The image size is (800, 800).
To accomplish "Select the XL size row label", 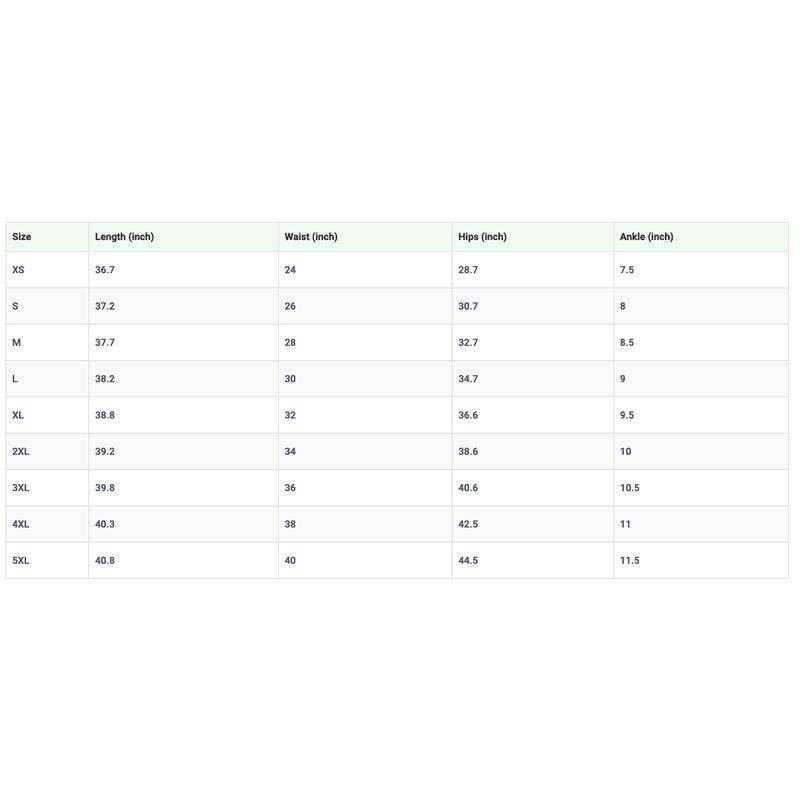I will tap(18, 415).
